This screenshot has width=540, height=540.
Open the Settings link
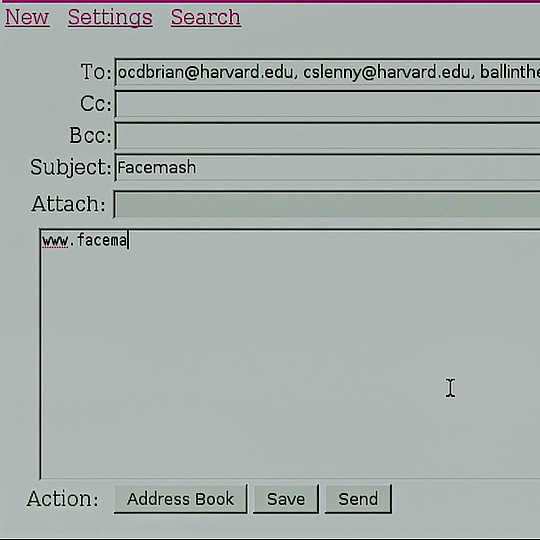tap(110, 17)
